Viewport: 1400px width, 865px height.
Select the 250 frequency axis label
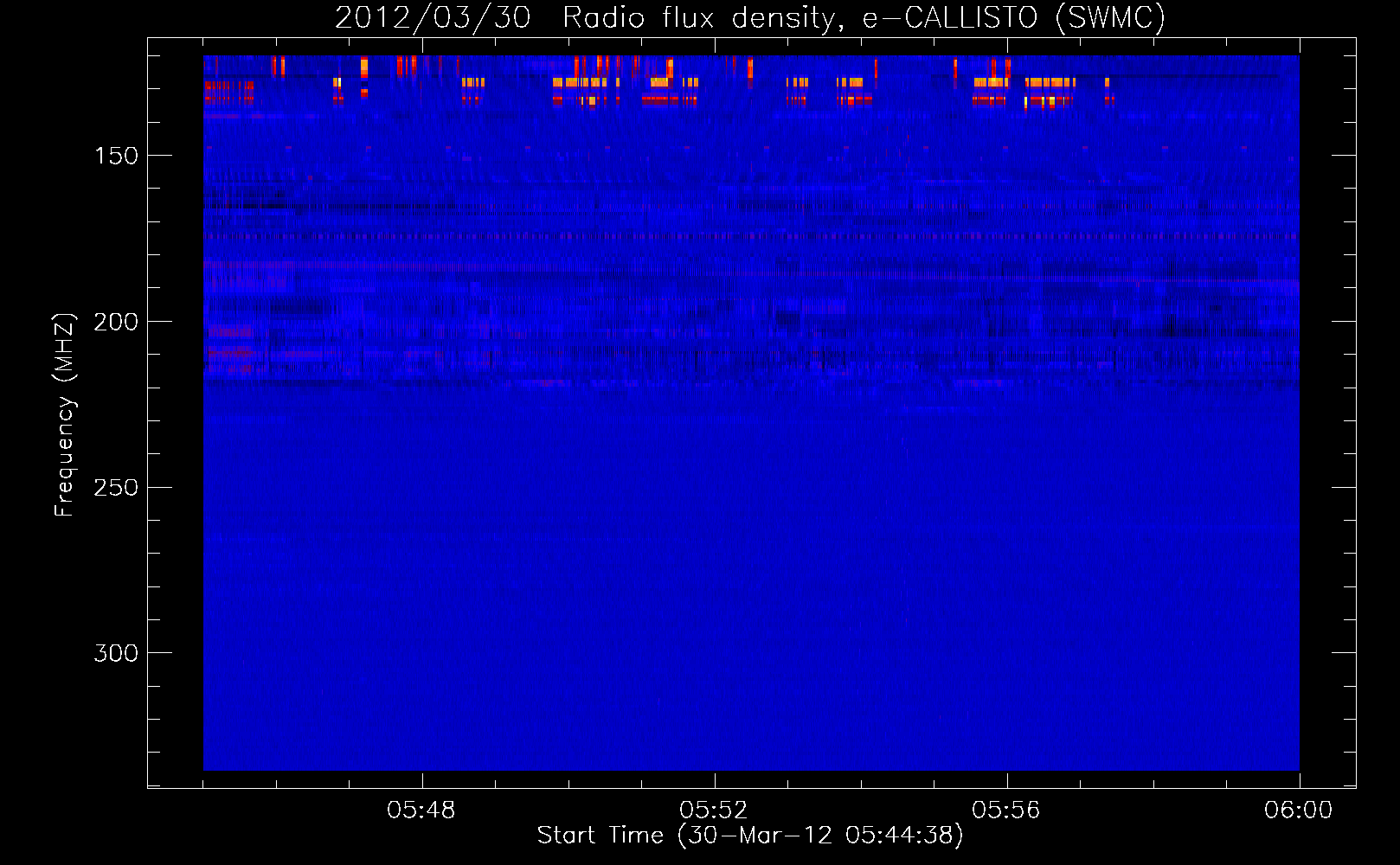point(116,488)
